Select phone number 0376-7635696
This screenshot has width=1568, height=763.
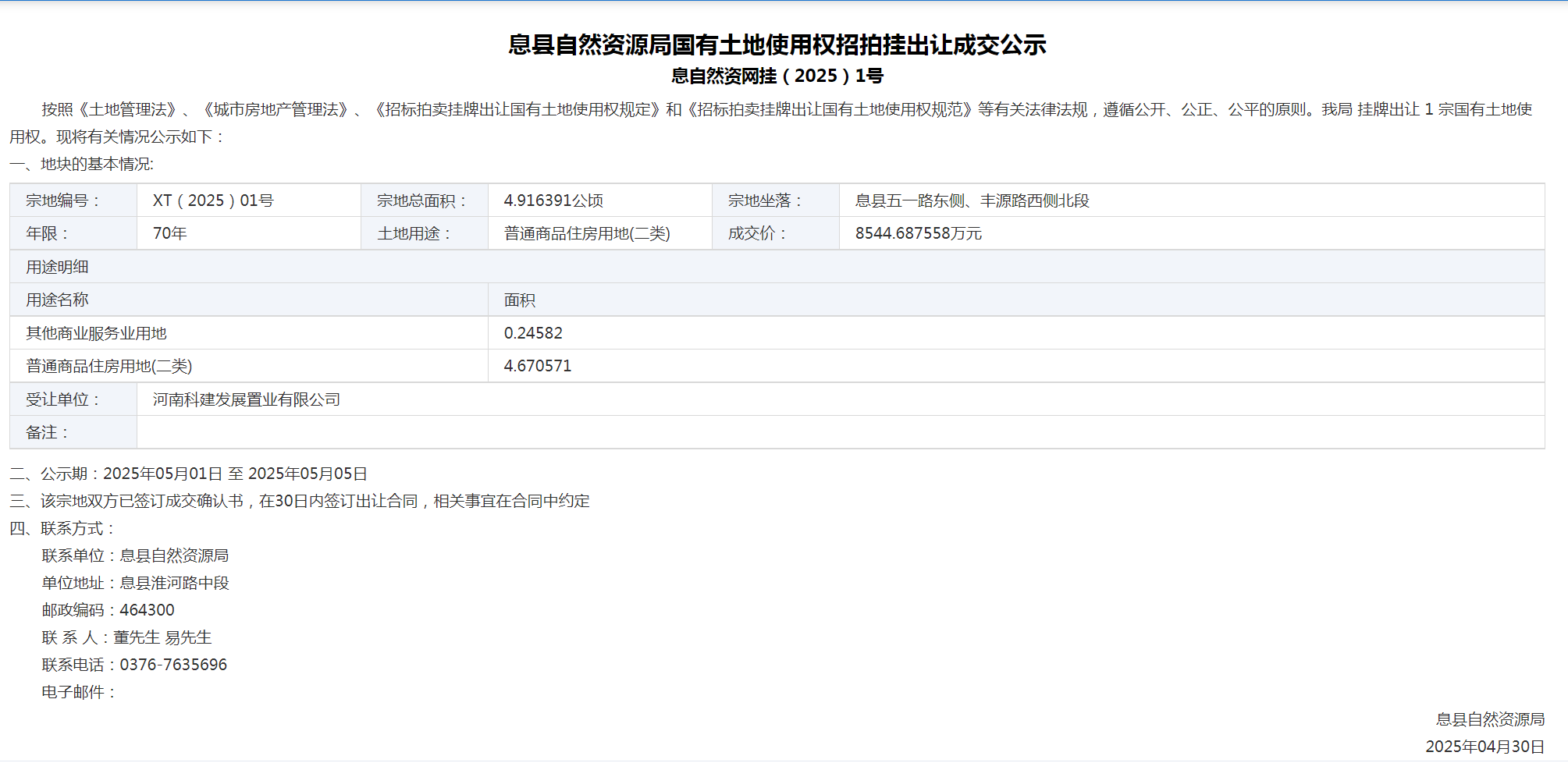[x=173, y=665]
